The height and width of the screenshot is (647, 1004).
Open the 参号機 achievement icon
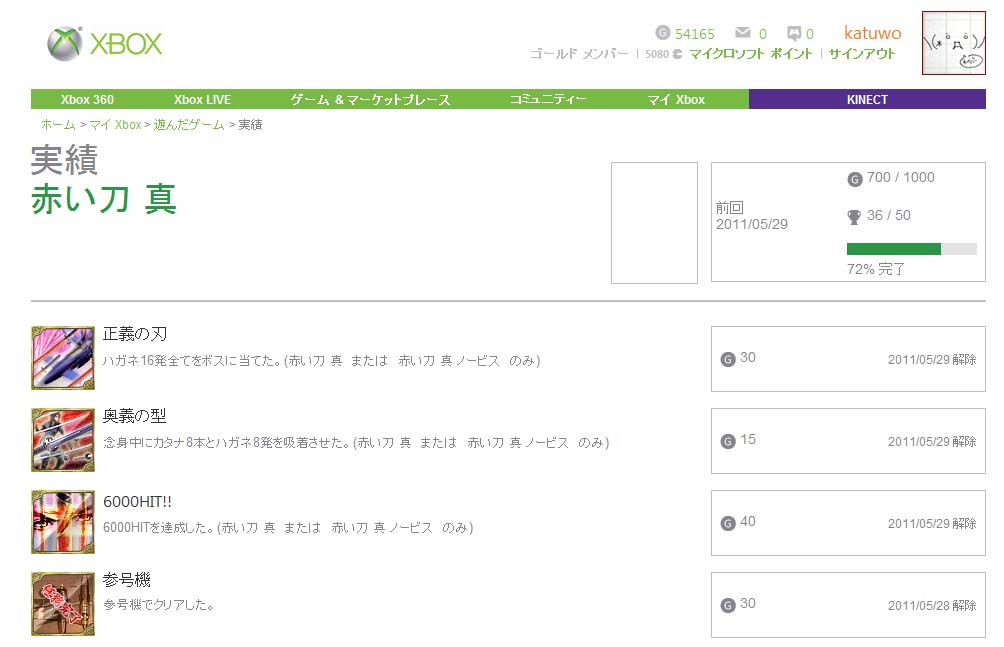coord(63,603)
